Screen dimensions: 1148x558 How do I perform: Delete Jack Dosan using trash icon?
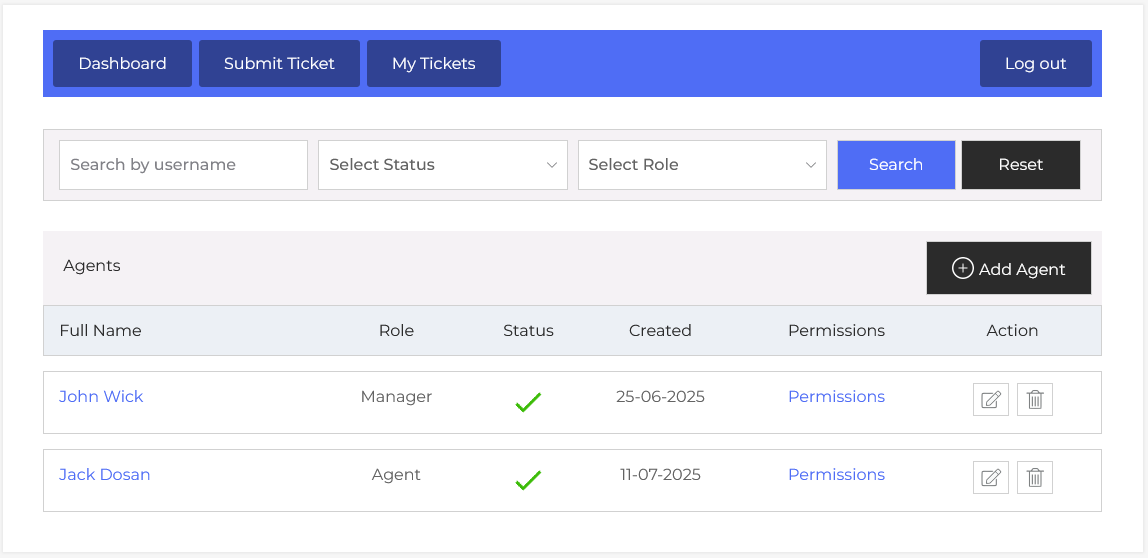click(1035, 477)
